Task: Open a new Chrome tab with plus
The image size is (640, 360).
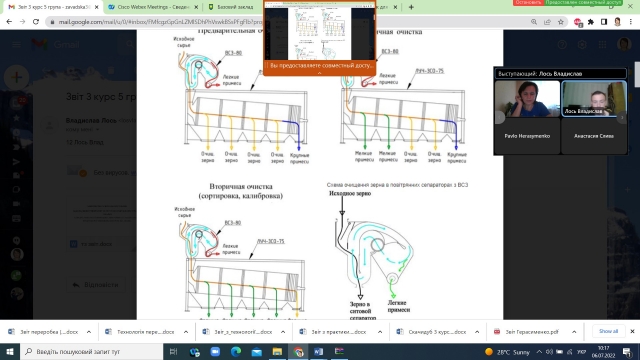Action: 411,7
